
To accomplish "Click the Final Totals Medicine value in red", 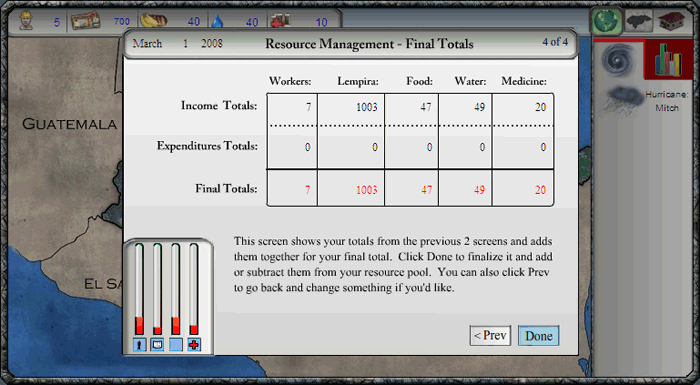I will 540,190.
